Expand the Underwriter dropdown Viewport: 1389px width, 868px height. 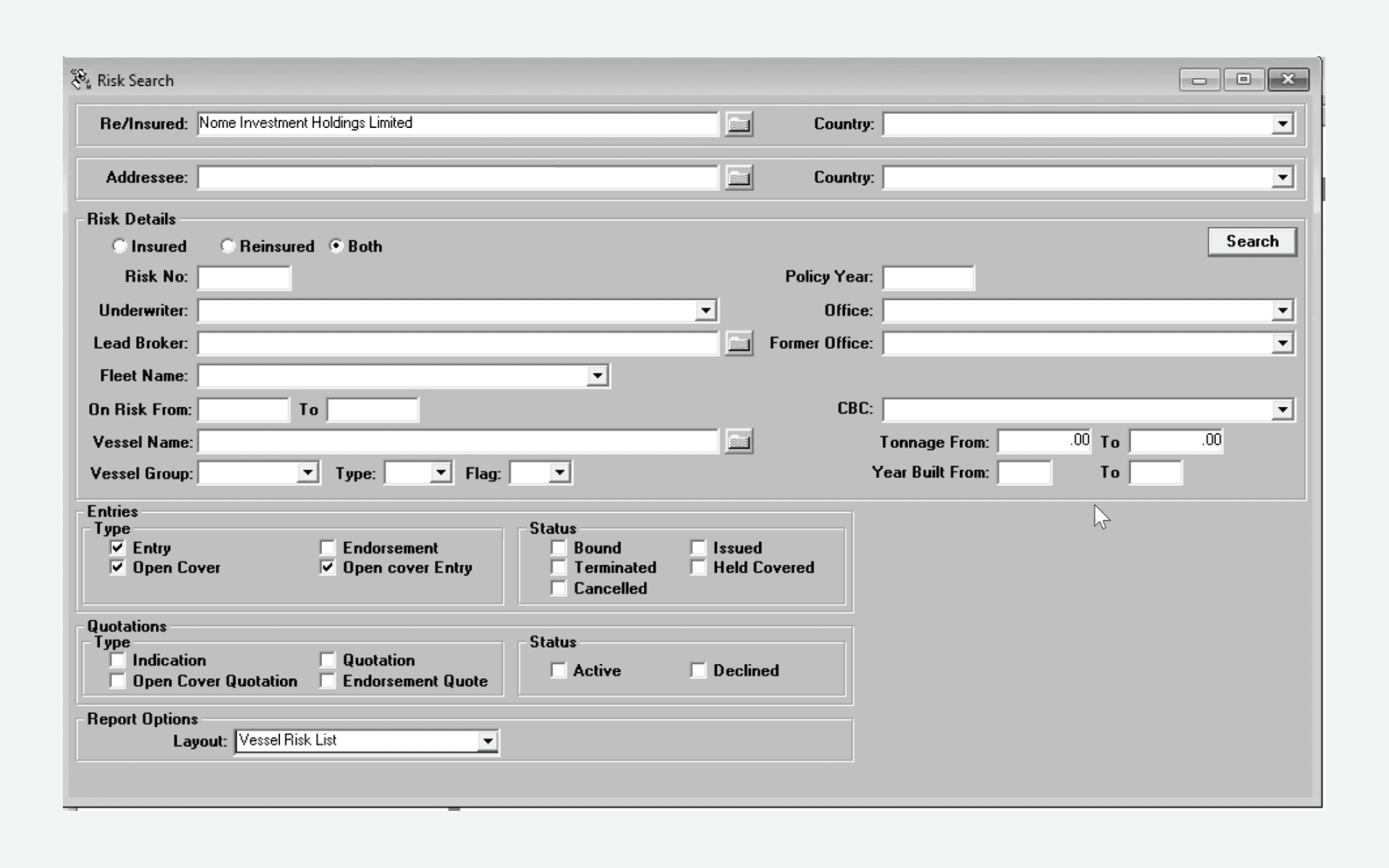pos(705,311)
